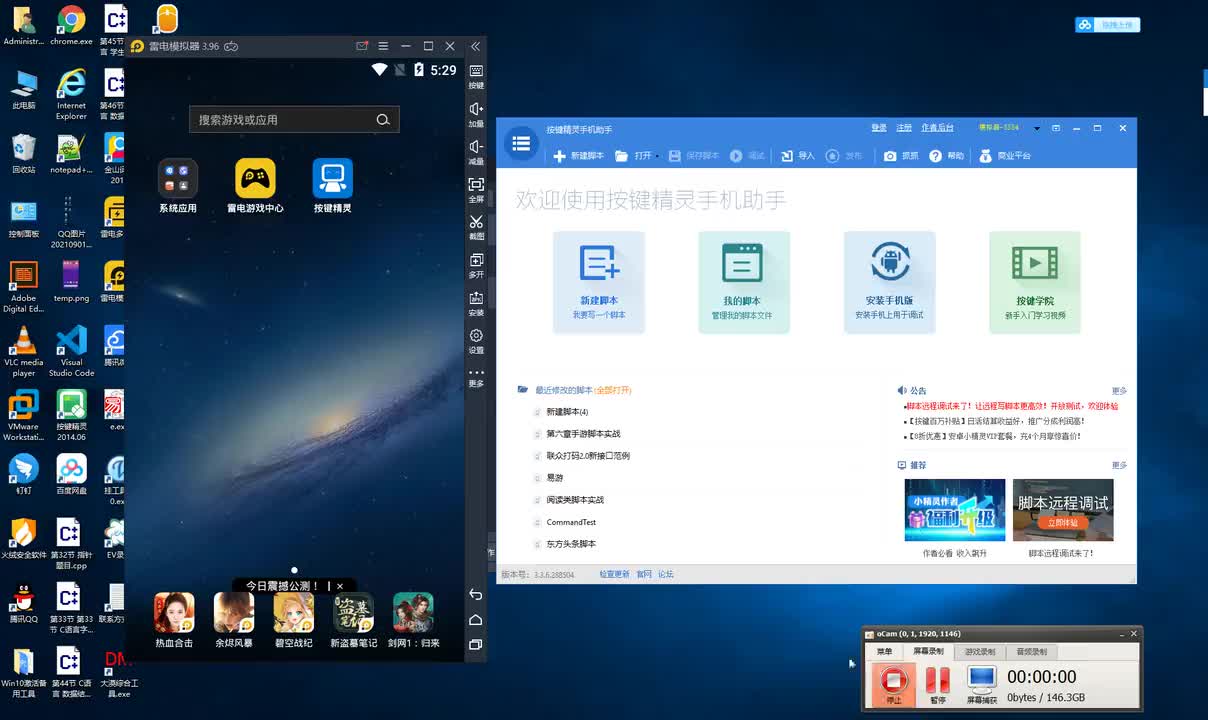
Task: Click the 全屏 fullscreen sidebar icon
Action: [476, 190]
